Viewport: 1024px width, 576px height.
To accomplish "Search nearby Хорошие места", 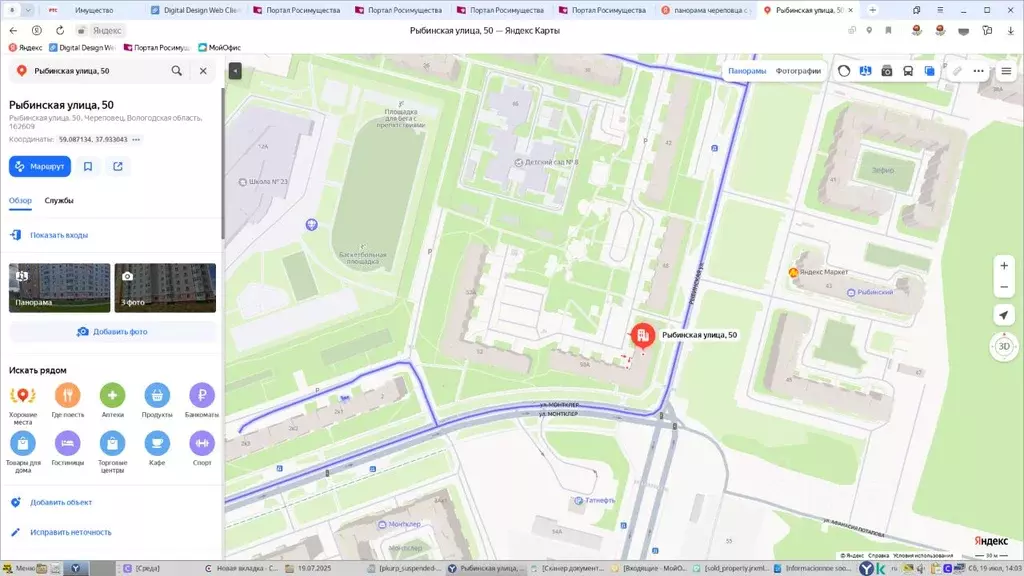I will (x=23, y=405).
